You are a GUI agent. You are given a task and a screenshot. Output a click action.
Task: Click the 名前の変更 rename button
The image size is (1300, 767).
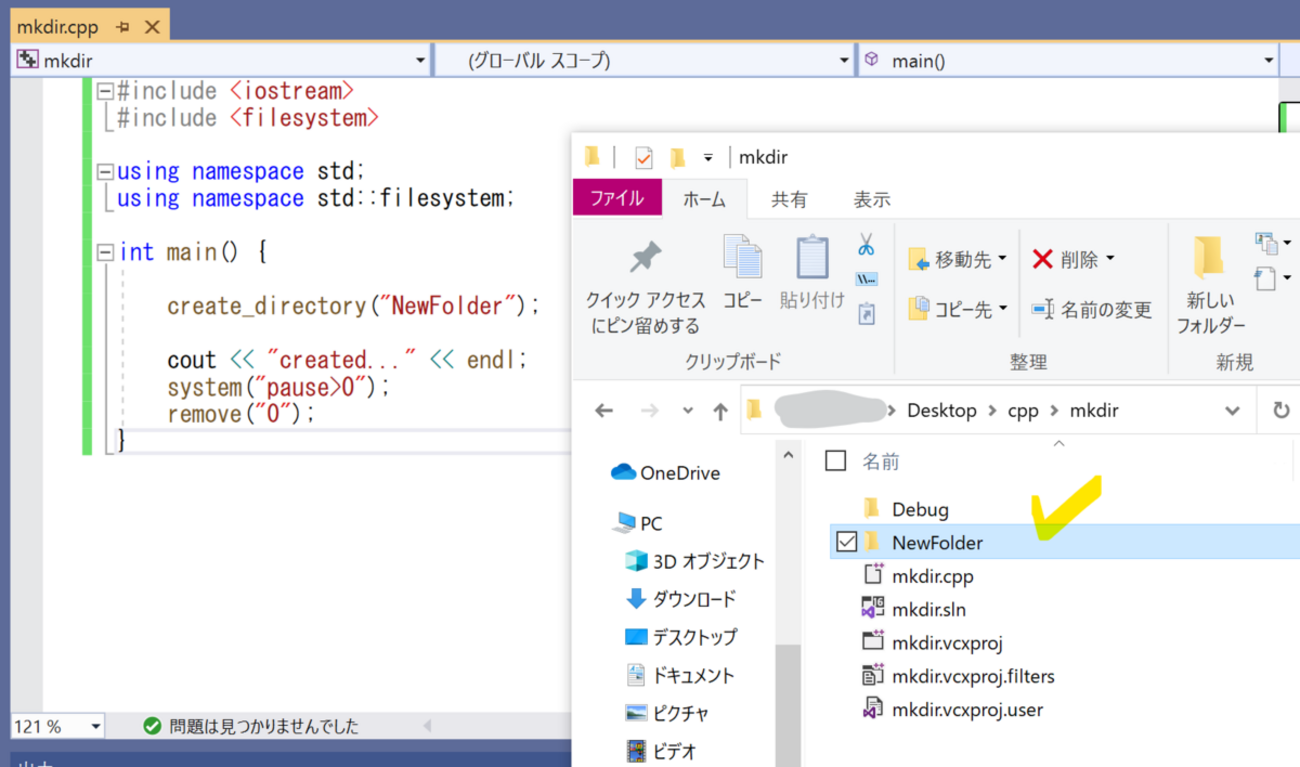[x=1091, y=310]
